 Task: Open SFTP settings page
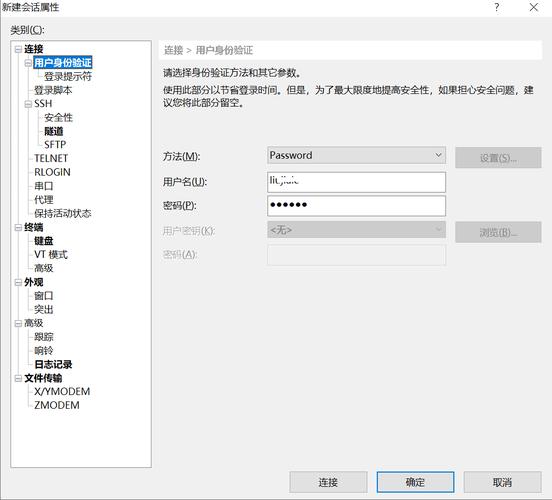55,145
